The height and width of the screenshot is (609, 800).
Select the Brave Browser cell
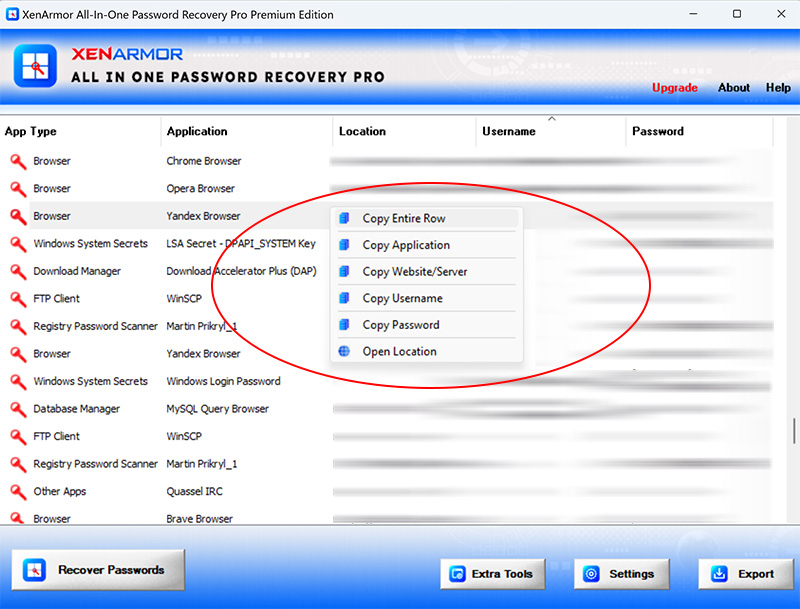(199, 519)
